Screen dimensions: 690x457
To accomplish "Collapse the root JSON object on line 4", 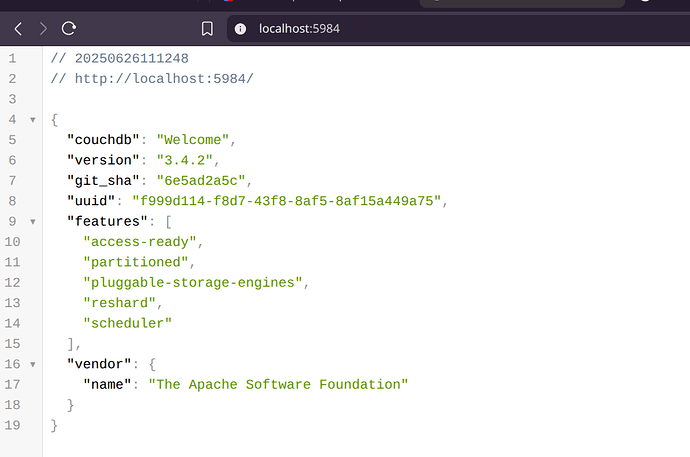I will [33, 120].
